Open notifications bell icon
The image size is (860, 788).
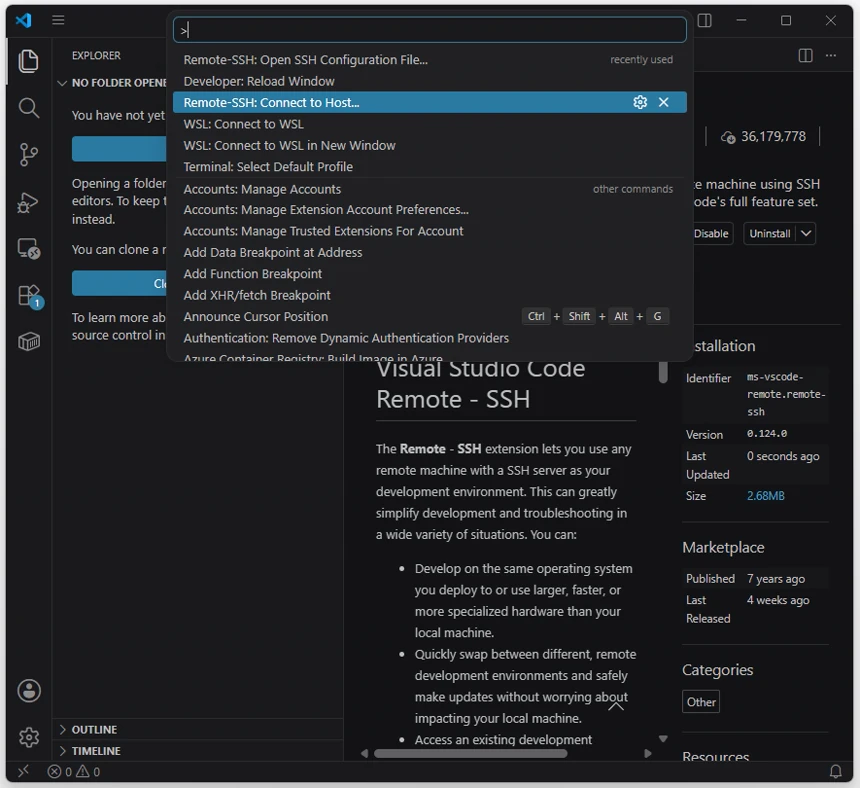(835, 772)
